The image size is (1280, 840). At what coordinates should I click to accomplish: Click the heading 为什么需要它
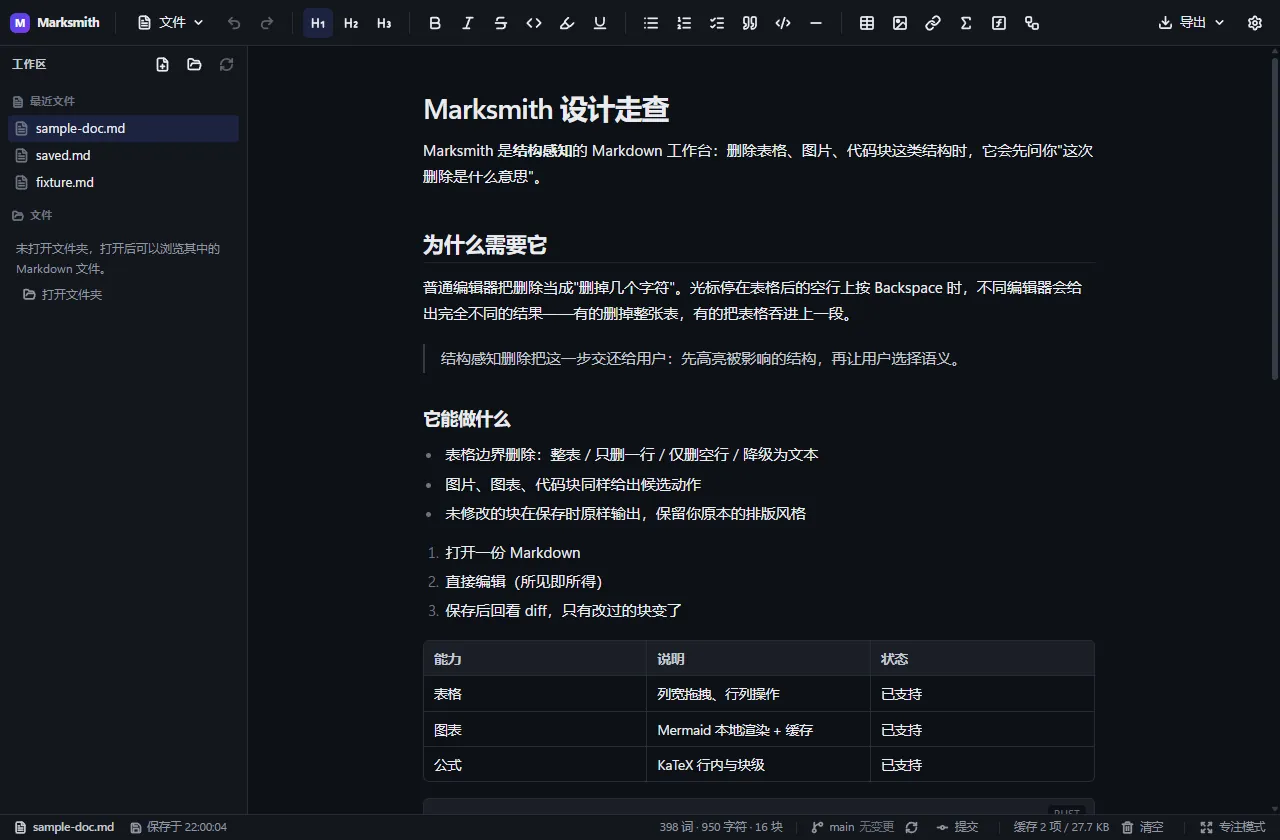click(485, 245)
